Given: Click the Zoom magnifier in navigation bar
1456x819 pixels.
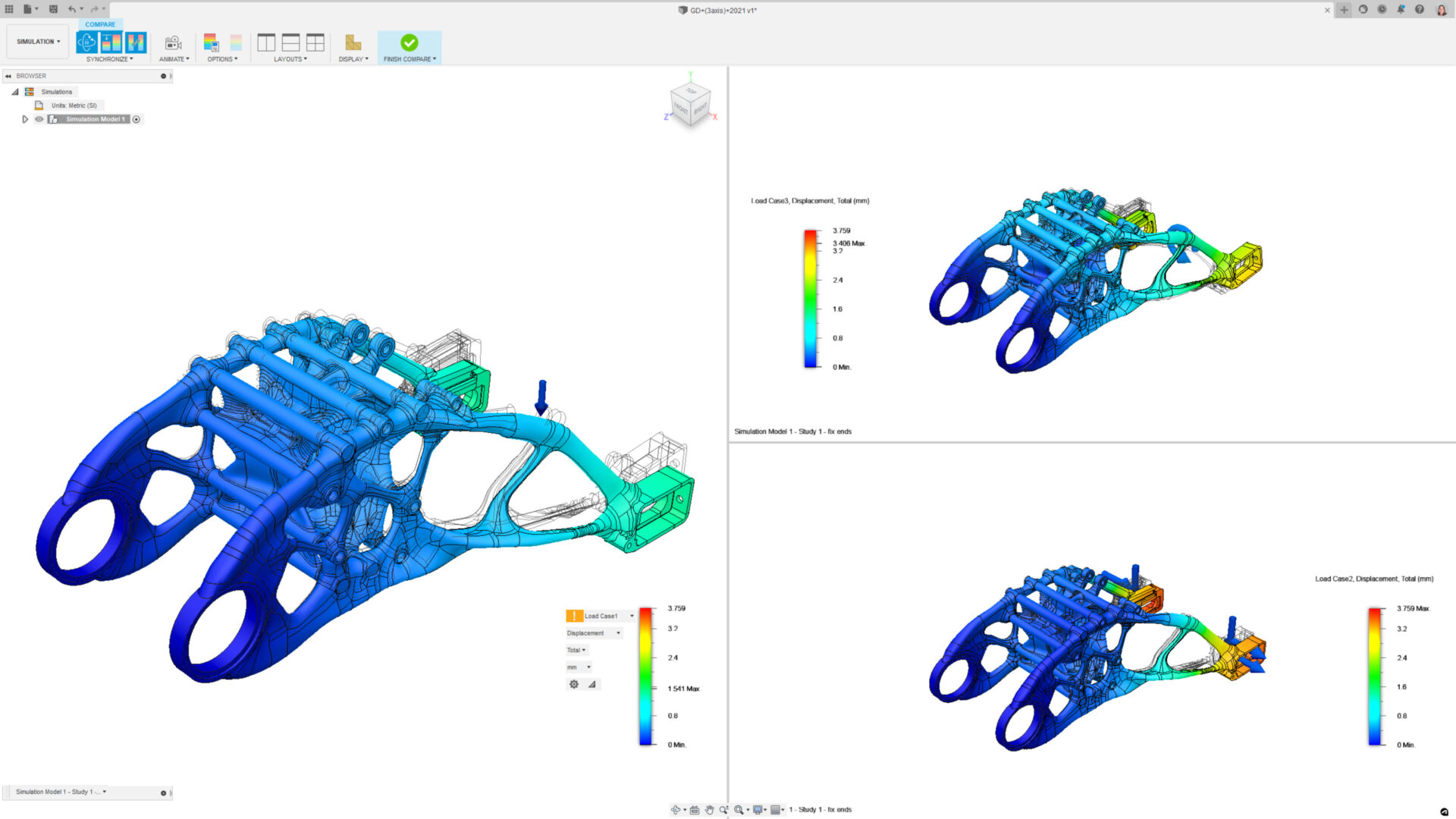Looking at the screenshot, I should point(724,809).
